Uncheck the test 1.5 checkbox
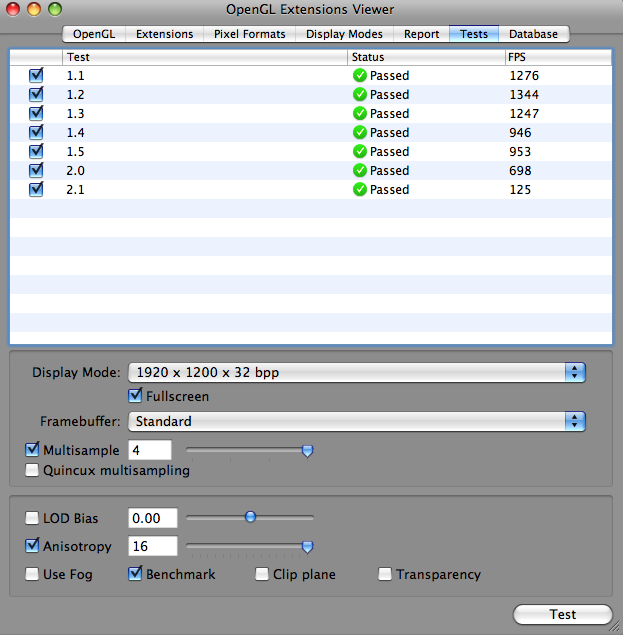 click(x=36, y=151)
